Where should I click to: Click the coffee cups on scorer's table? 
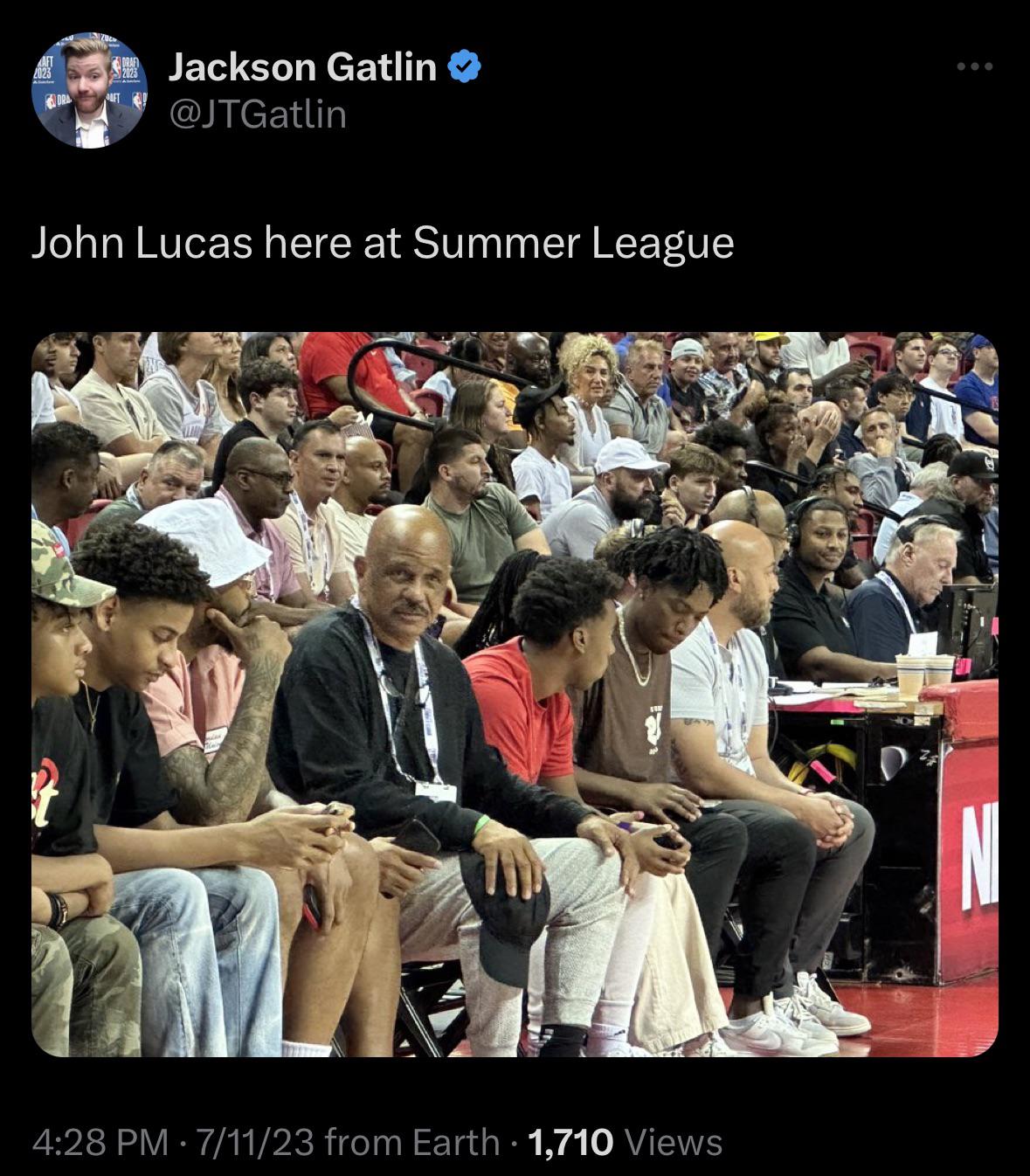pos(925,674)
